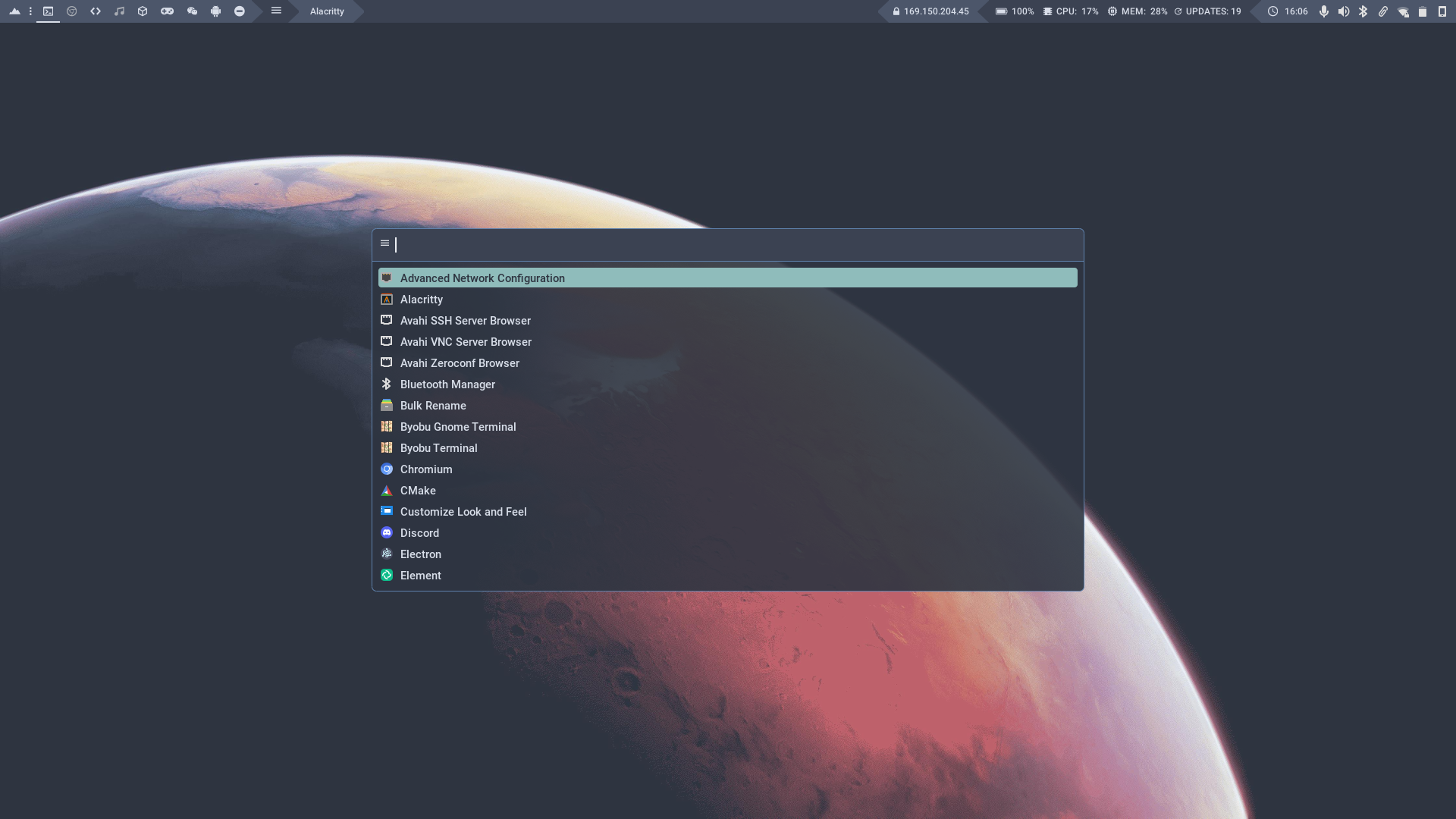Toggle the microphone tray icon

coord(1323,11)
